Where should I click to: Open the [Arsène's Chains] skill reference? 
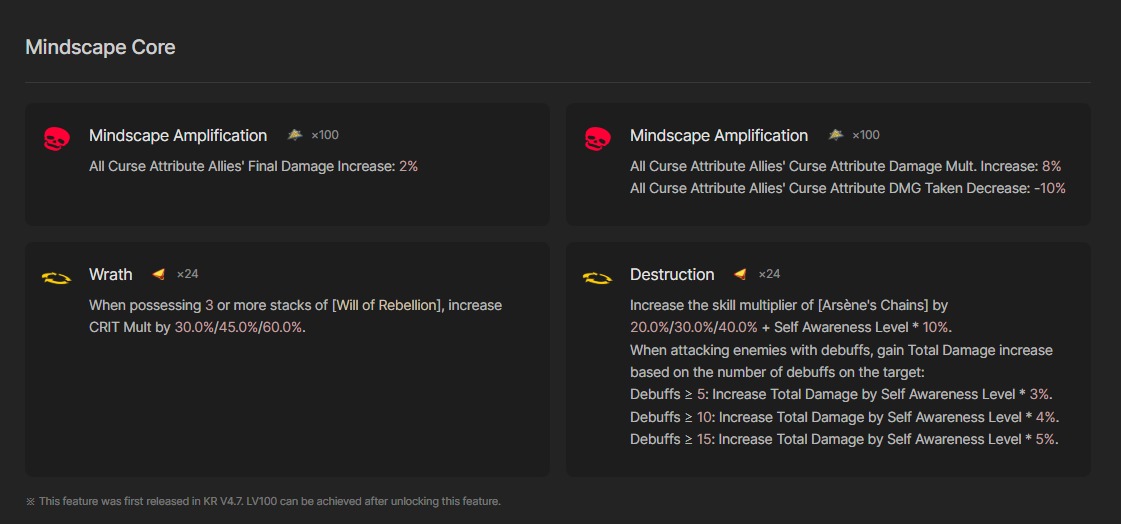tap(853, 305)
